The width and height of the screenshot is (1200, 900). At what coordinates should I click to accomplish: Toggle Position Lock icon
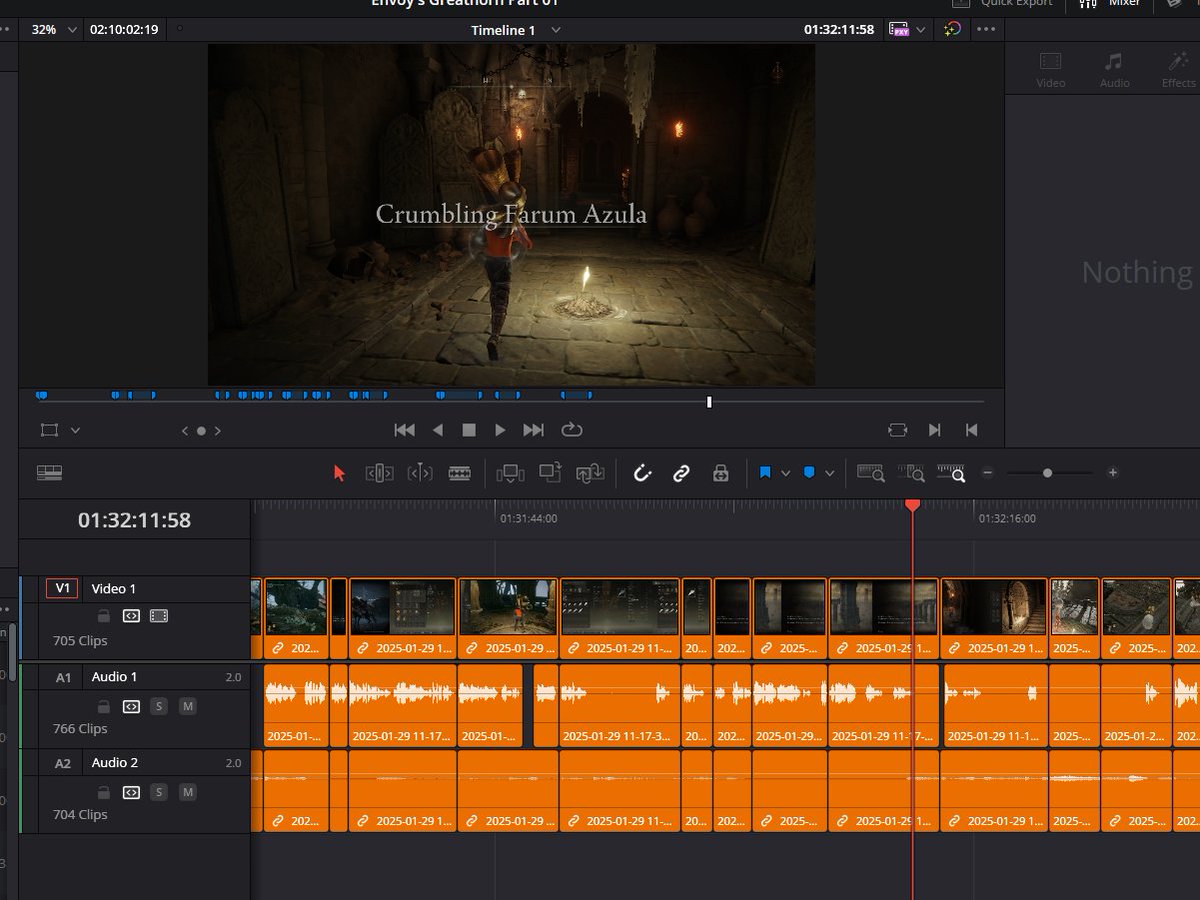pos(720,473)
